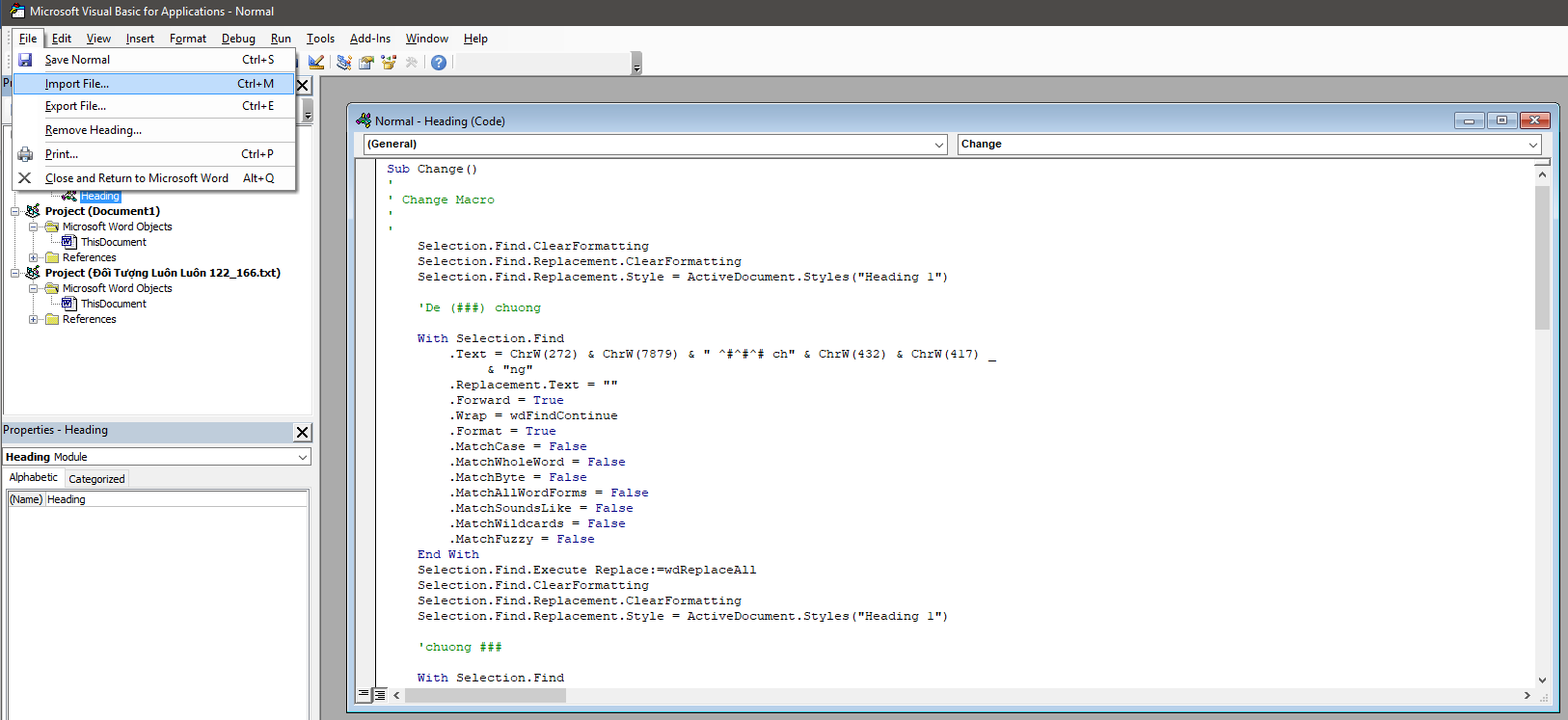
Task: Select the Heading module icon in tree
Action: click(69, 196)
